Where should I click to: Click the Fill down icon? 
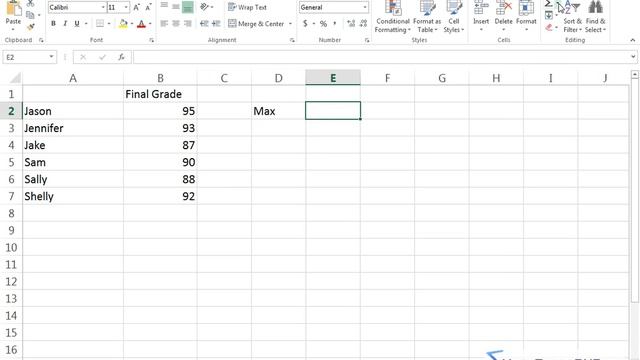(x=549, y=16)
